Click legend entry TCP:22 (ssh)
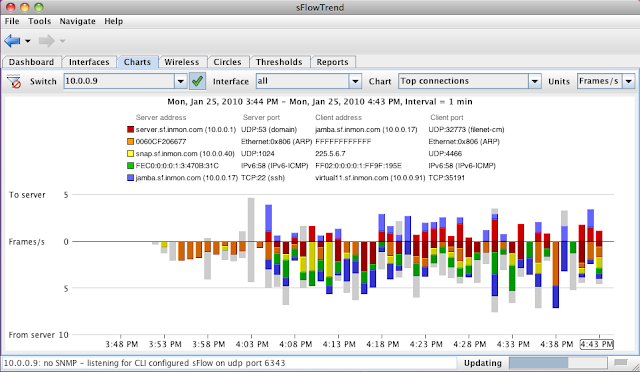Viewport: 640px width, 372px height. click(263, 178)
